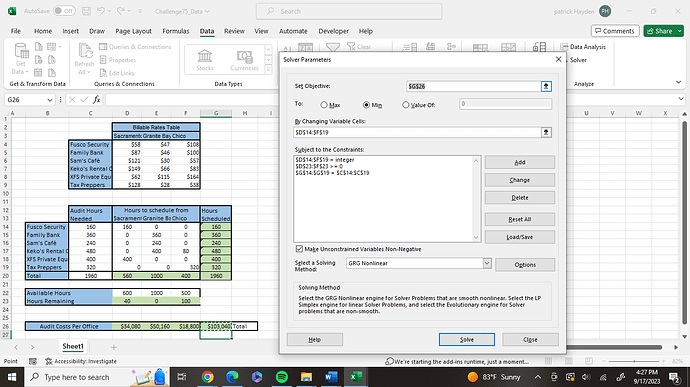Click the Undo arrow icon

pyautogui.click(x=101, y=11)
